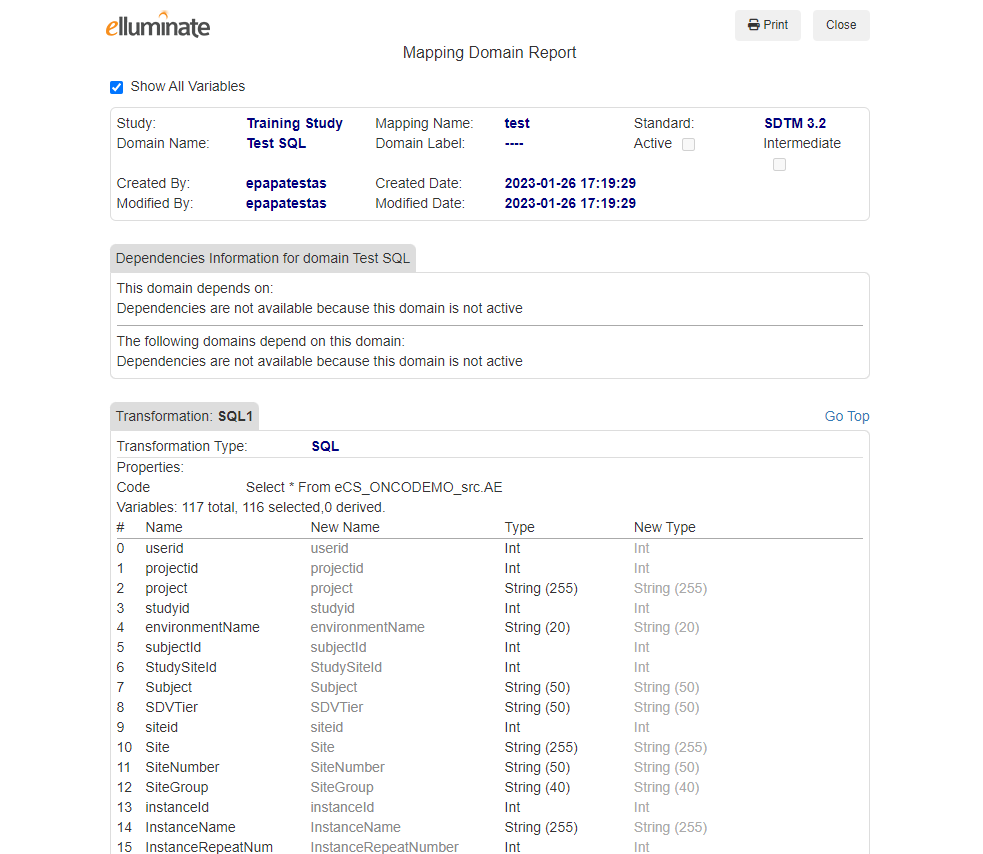
Task: Click the studyid name in row 3
Action: click(x=167, y=608)
